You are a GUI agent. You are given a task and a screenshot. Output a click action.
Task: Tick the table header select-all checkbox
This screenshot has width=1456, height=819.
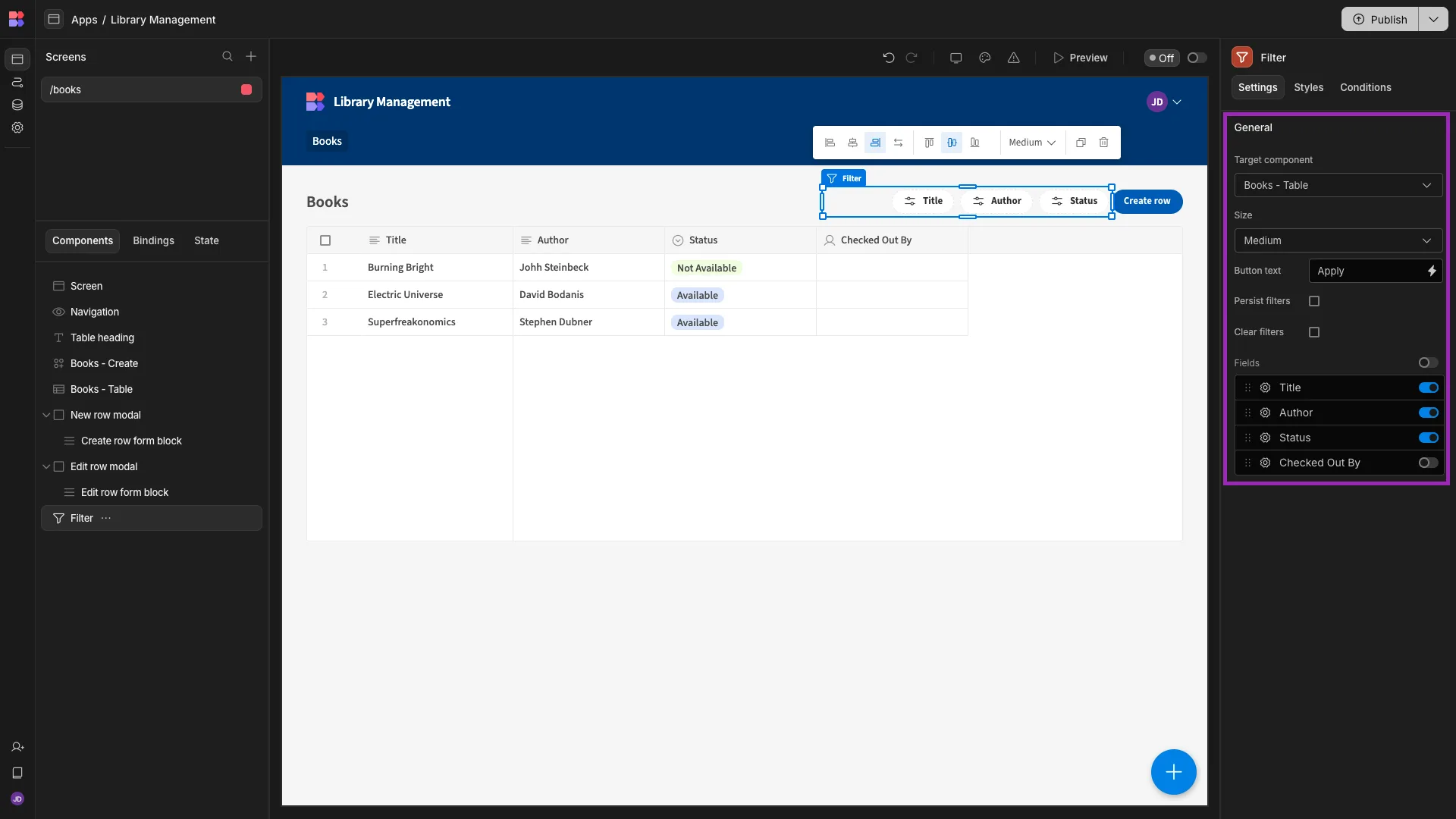click(325, 240)
